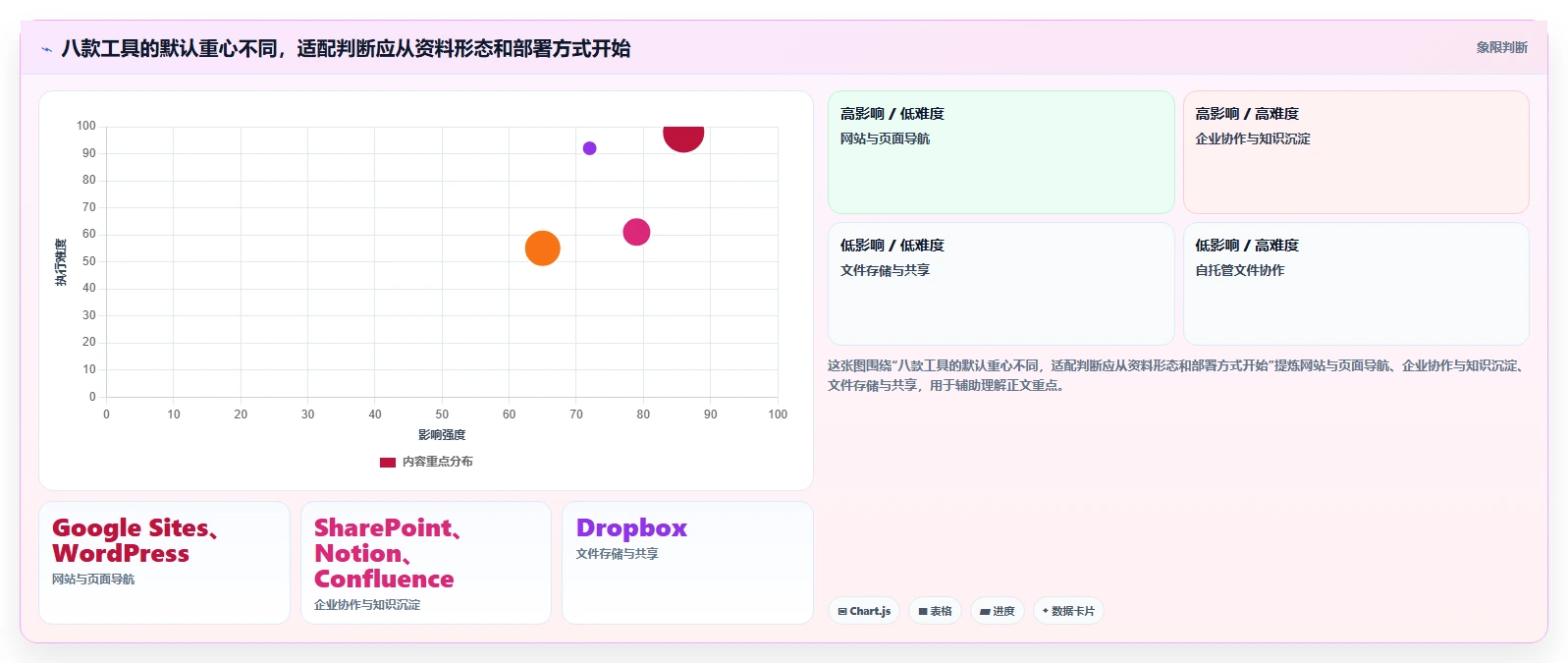Select the SharePoint、Notion、Confluence card
Image resolution: width=1568 pixels, height=663 pixels.
[x=426, y=563]
